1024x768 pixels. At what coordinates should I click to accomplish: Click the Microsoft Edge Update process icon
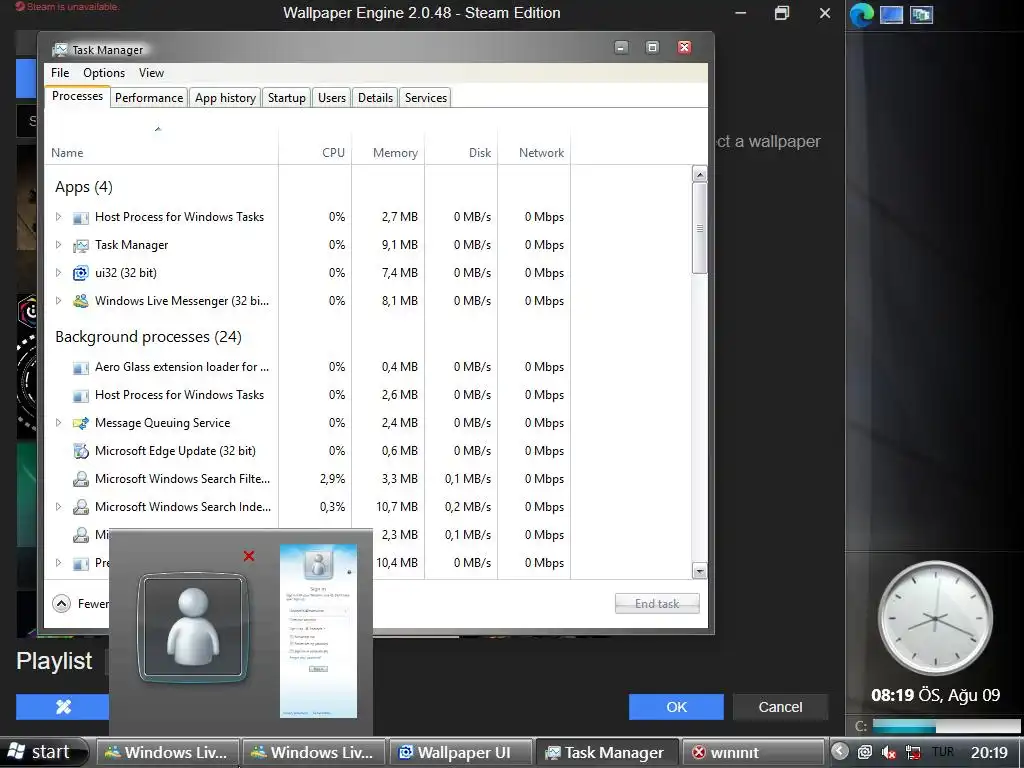tap(80, 451)
